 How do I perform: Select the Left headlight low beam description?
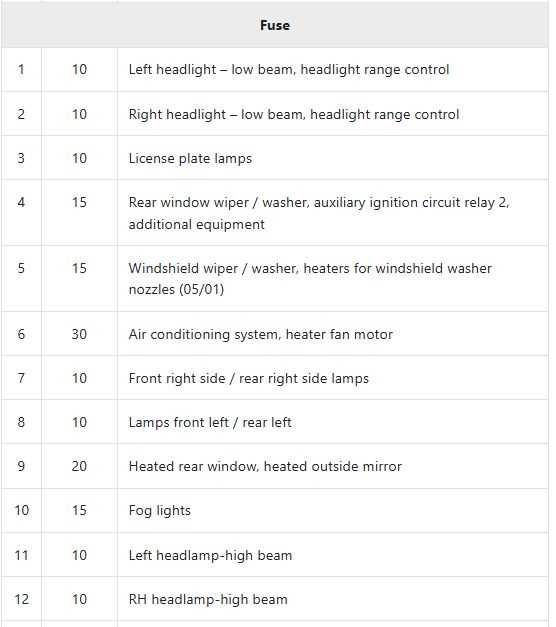[x=289, y=70]
